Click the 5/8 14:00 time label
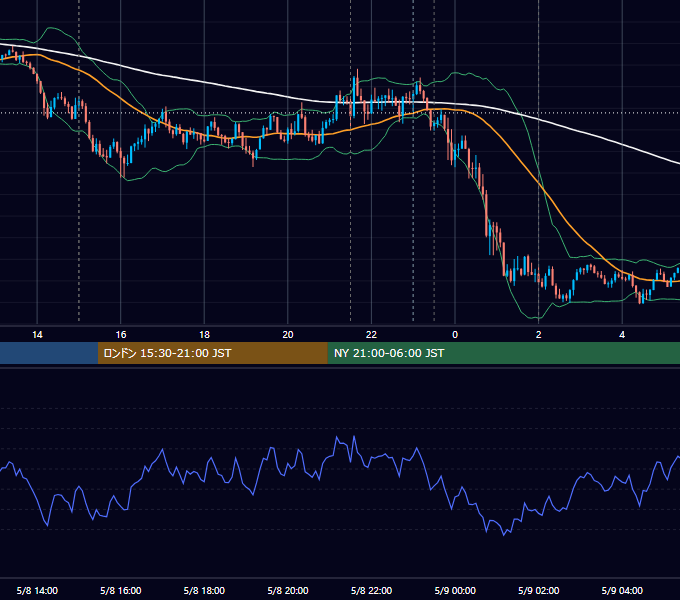The width and height of the screenshot is (680, 600). click(37, 590)
